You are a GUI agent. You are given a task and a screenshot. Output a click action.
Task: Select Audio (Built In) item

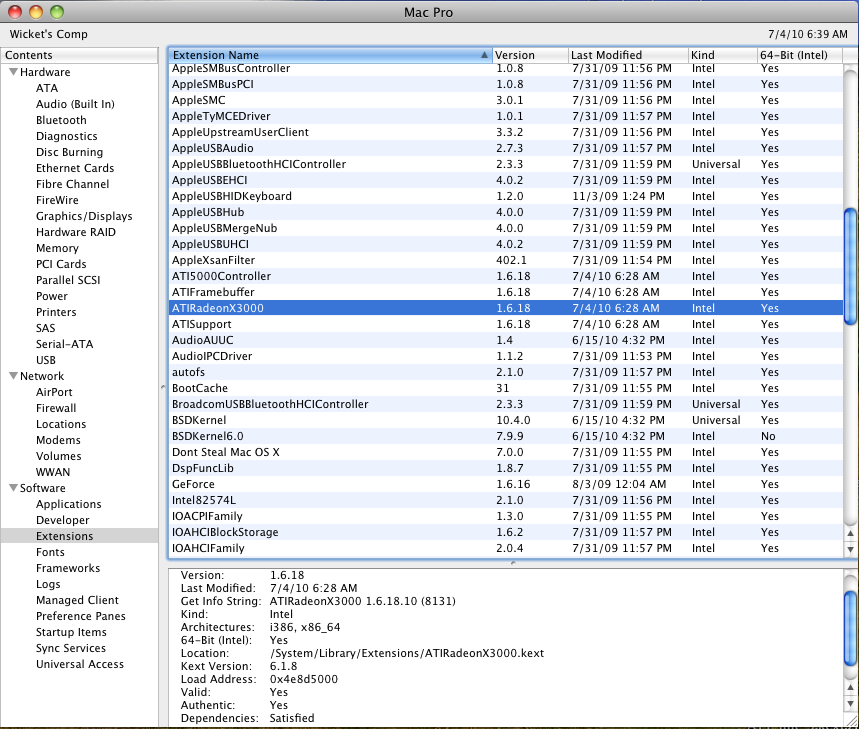(x=75, y=104)
